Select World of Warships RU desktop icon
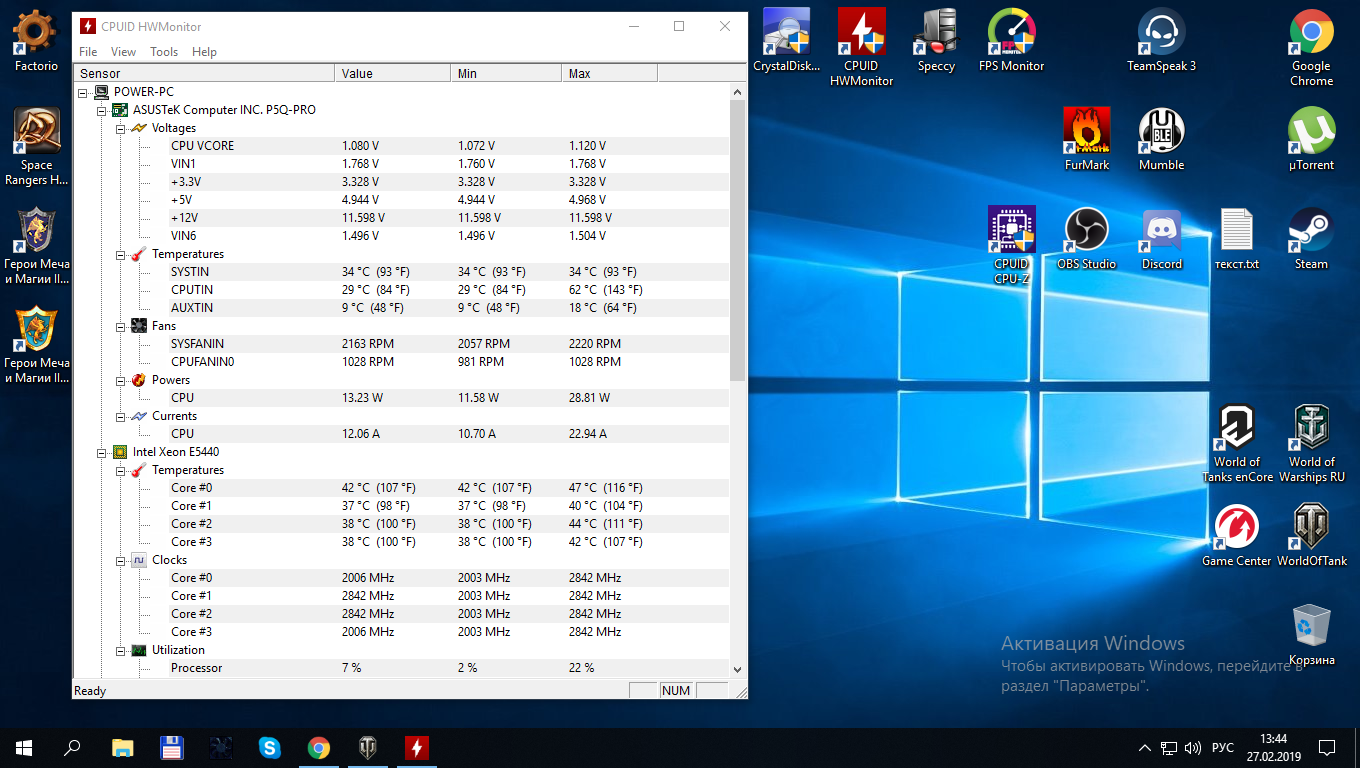The height and width of the screenshot is (768, 1360). pos(1311,444)
